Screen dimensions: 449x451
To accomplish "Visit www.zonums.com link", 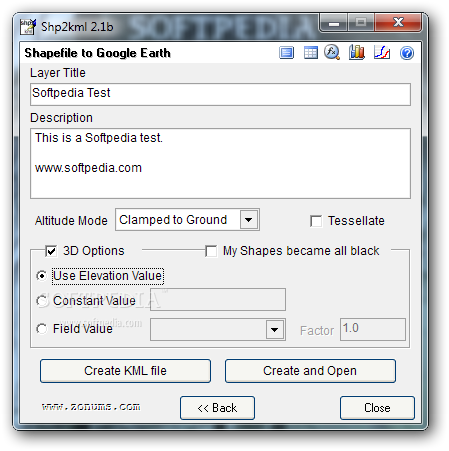I will pos(91,407).
